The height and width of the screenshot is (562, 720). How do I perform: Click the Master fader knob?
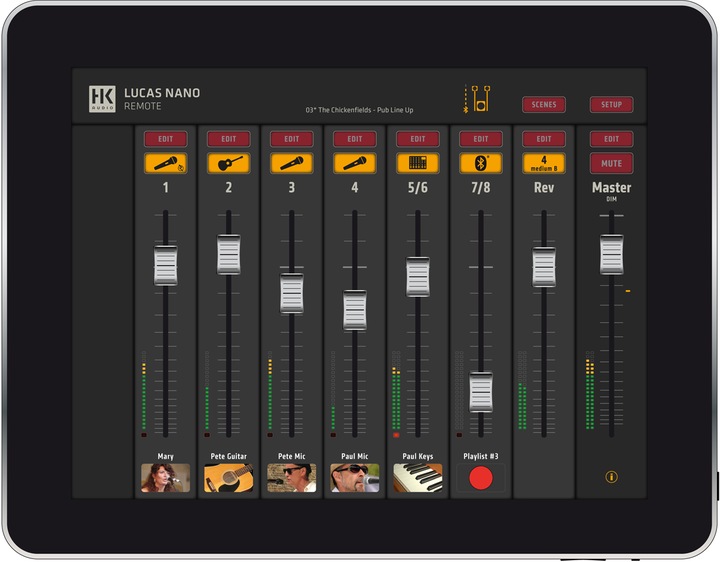point(611,254)
